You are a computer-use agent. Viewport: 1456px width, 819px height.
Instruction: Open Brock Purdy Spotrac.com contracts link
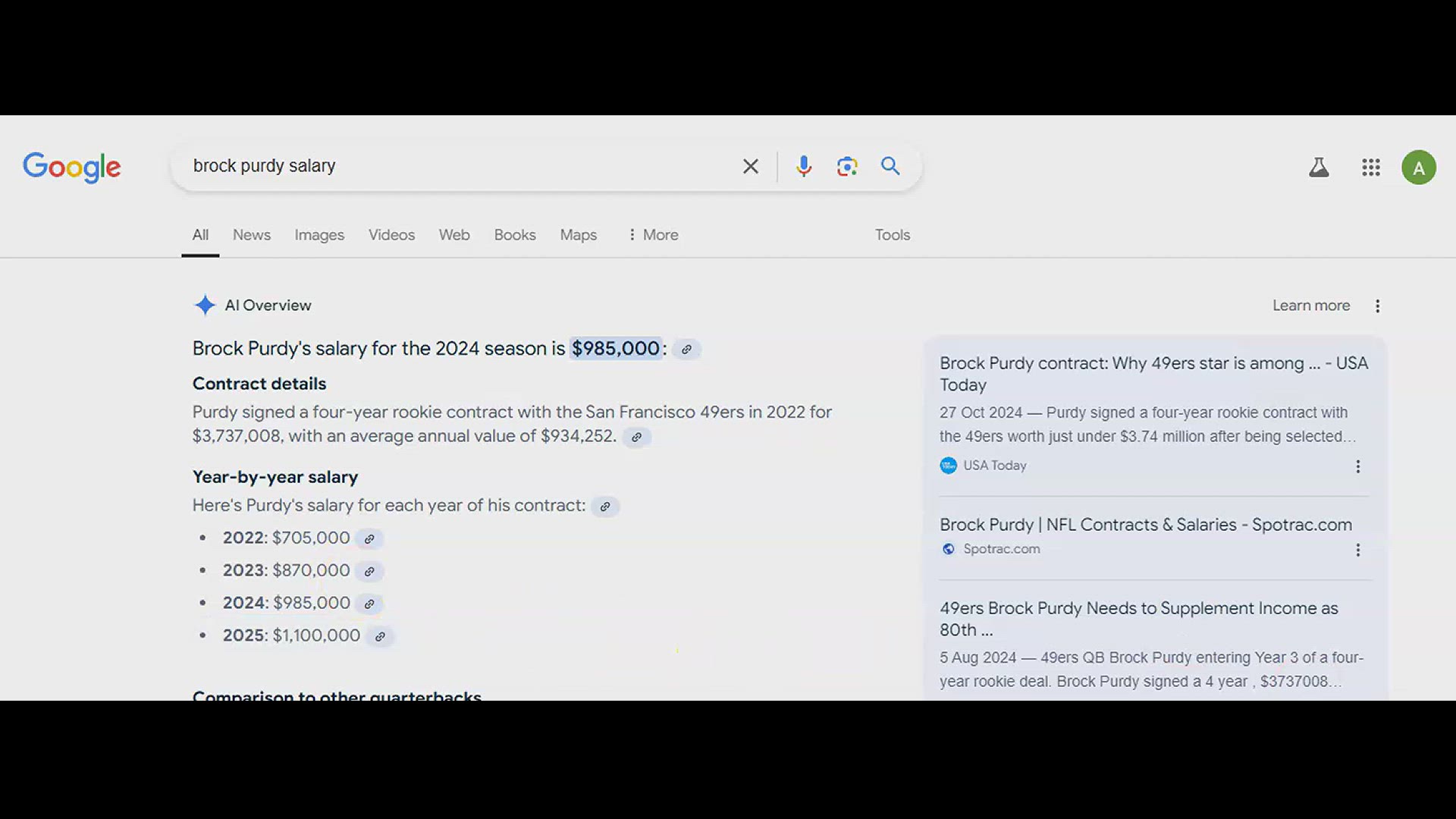[1146, 525]
